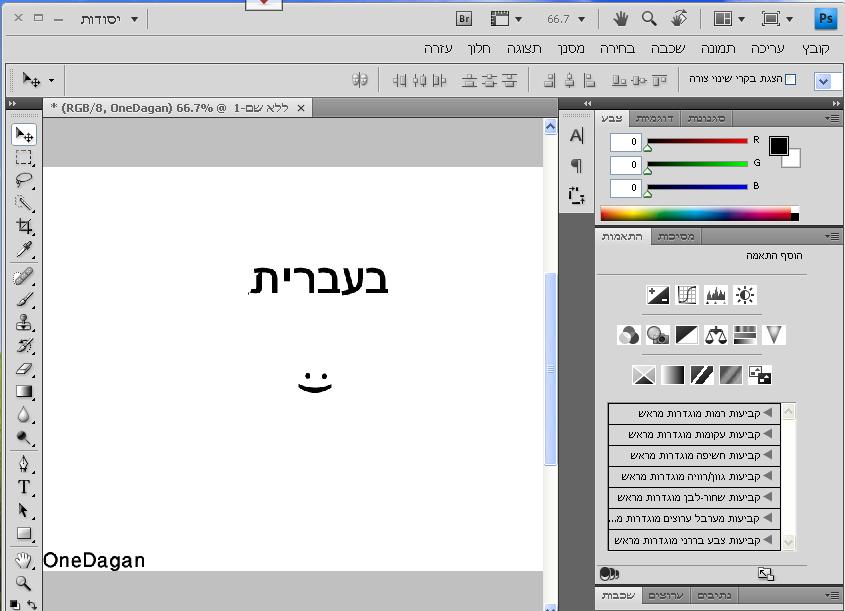Image resolution: width=845 pixels, height=611 pixels.
Task: Open the קובץ menu
Action: [x=815, y=48]
